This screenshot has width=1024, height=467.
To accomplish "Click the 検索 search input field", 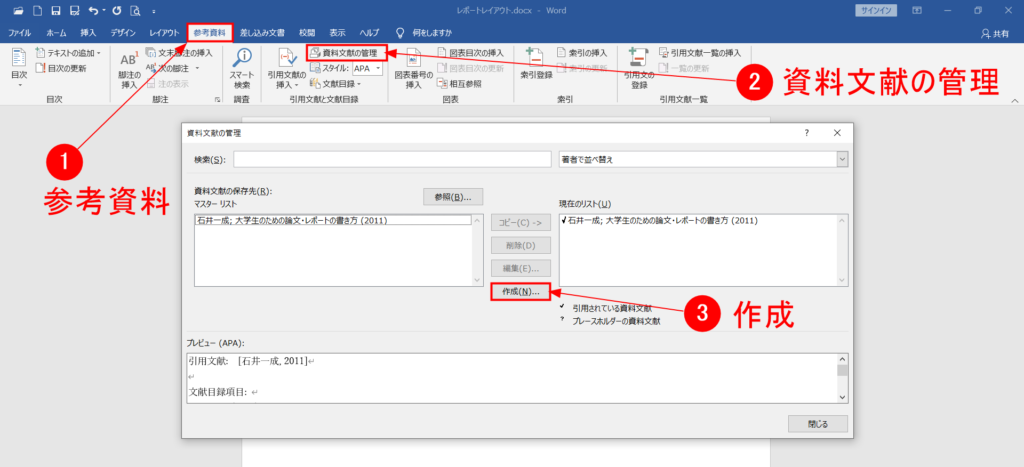I will click(x=392, y=159).
